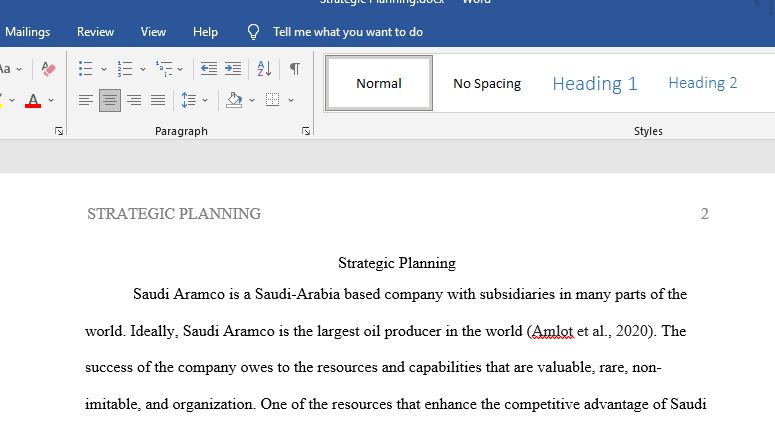This screenshot has height=421, width=775.
Task: Open the font color picker dropdown
Action: [x=51, y=100]
